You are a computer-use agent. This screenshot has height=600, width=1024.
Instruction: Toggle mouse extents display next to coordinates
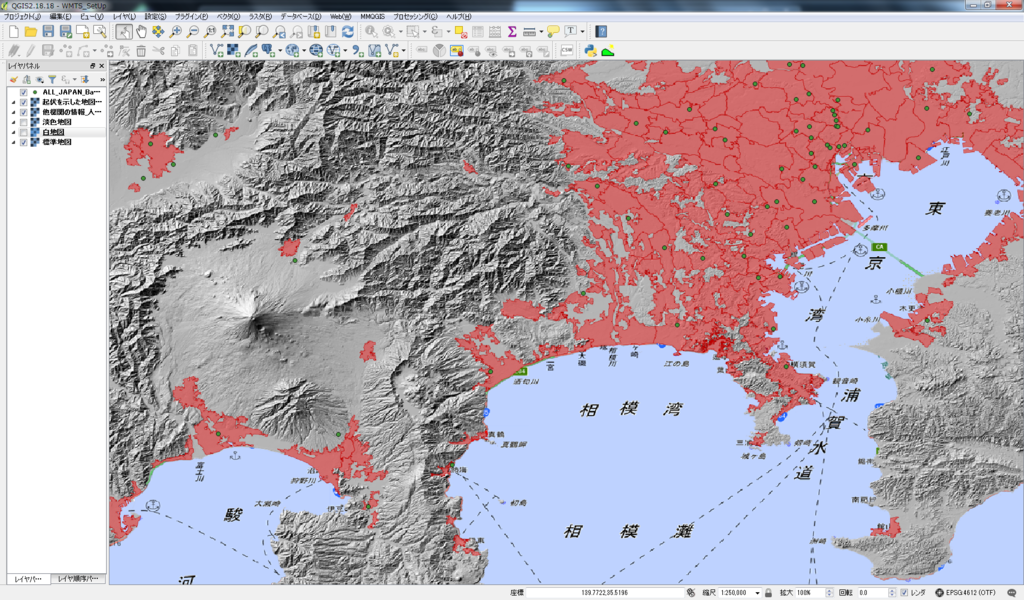coord(691,593)
